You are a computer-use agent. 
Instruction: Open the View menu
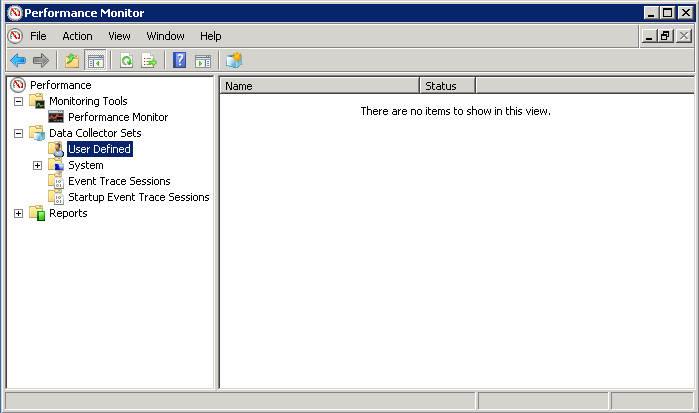point(119,36)
